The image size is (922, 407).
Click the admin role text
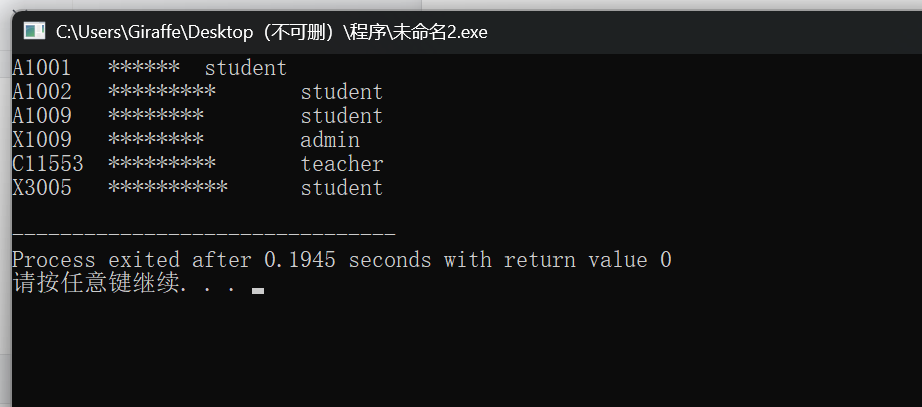(x=330, y=140)
